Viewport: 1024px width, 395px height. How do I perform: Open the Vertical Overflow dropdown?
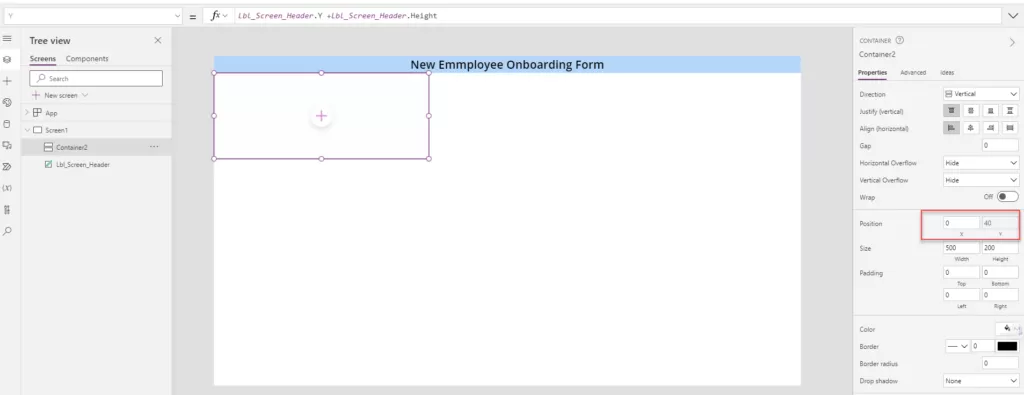point(981,180)
